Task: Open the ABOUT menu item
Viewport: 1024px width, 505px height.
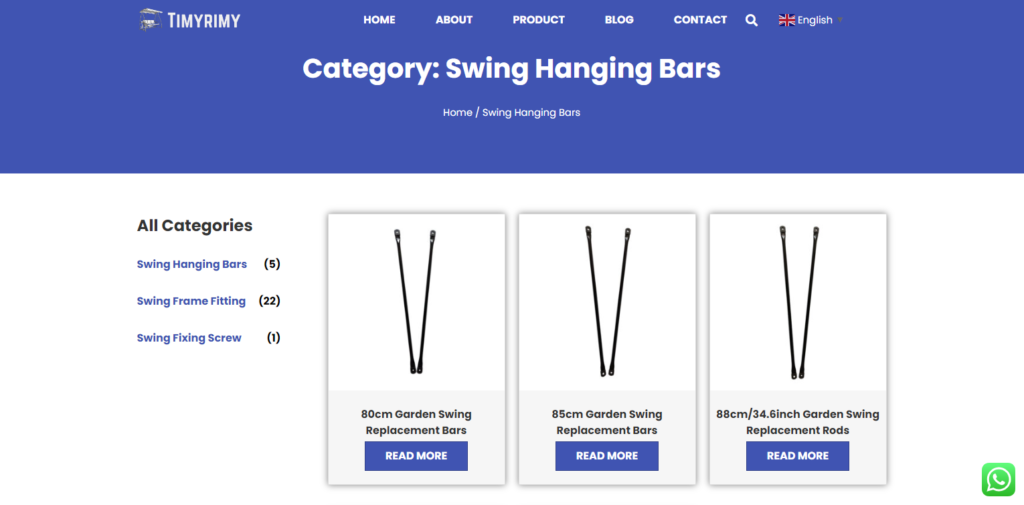Action: (454, 20)
